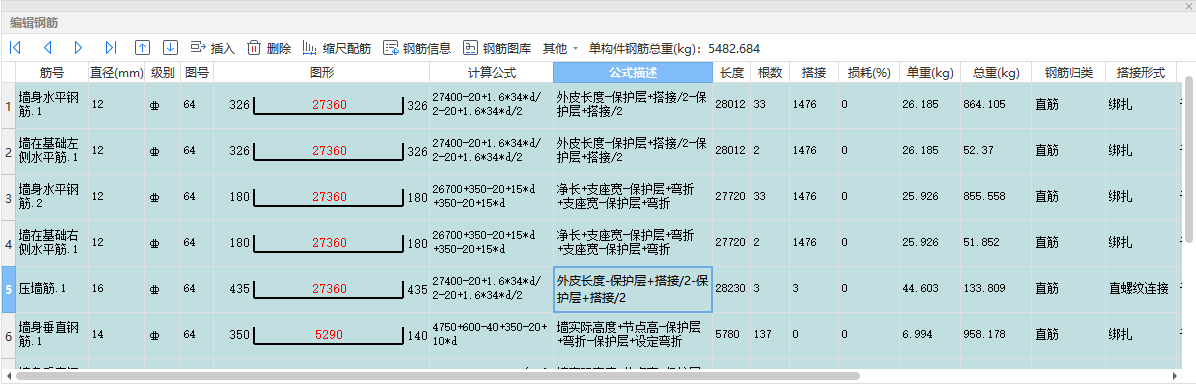This screenshot has height=384, width=1196.
Task: Select the 墙在基础左侧水平筋.1 cell
Action: pyautogui.click(x=52, y=151)
